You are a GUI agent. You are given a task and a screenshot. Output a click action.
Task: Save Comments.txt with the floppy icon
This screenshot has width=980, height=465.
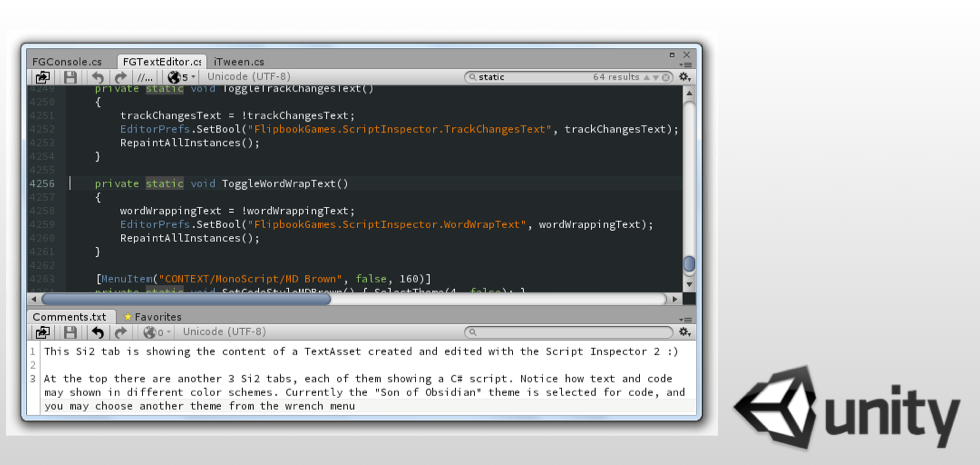click(x=71, y=332)
